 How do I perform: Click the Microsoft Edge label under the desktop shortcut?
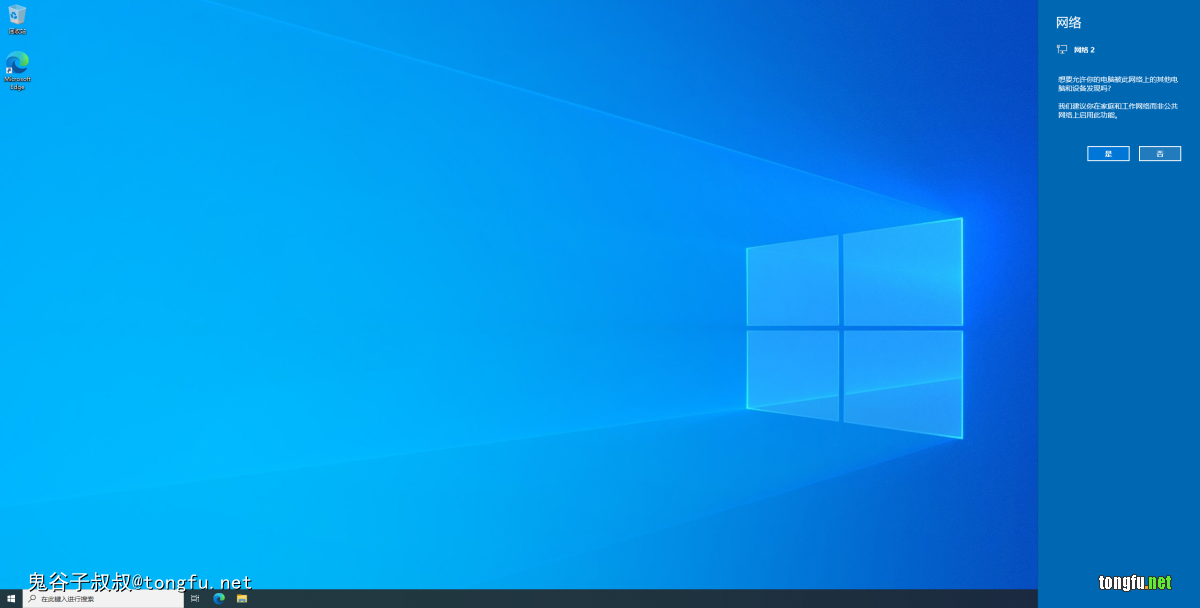(x=17, y=83)
